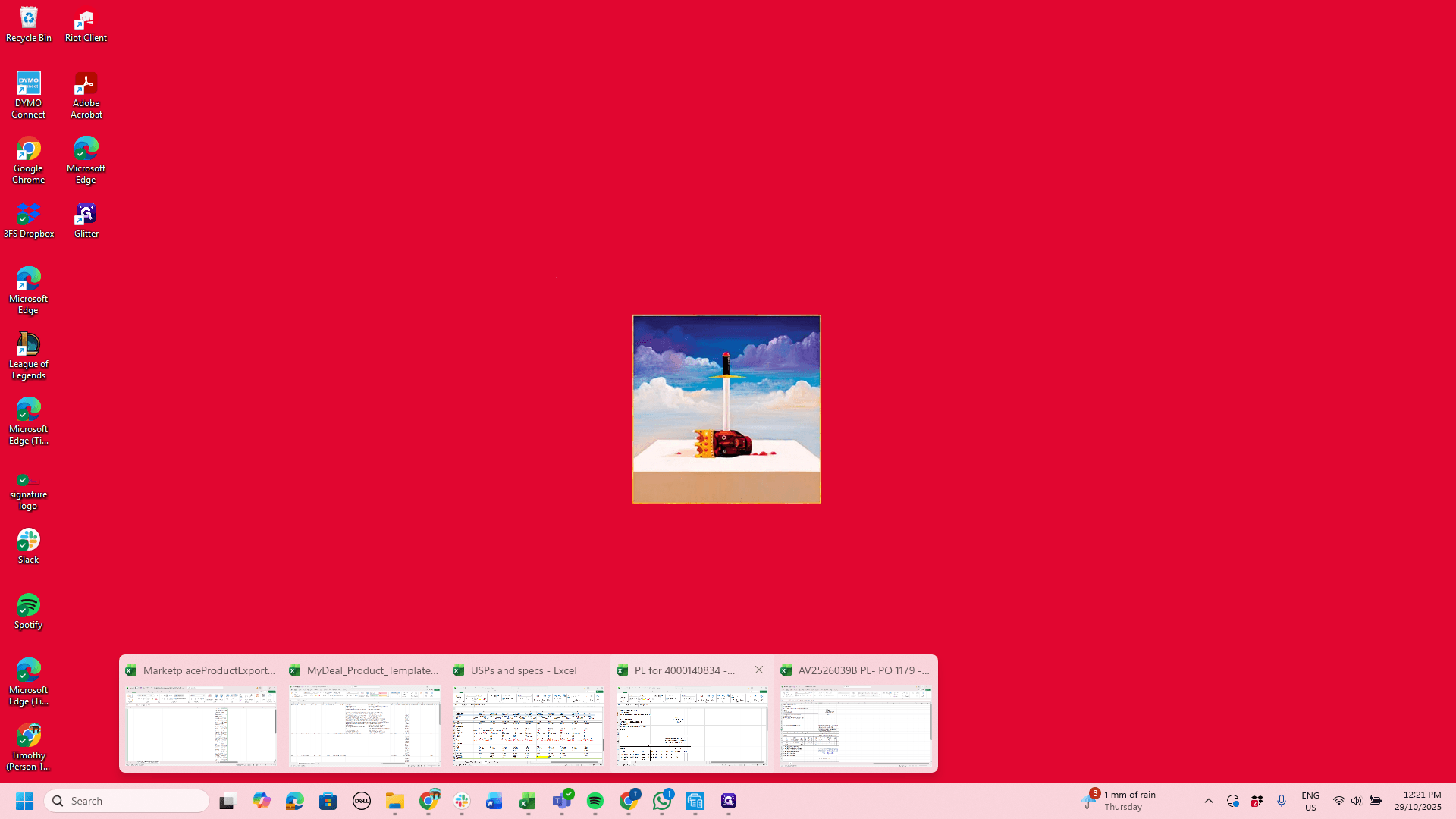This screenshot has width=1456, height=819.
Task: Open Word from the taskbar
Action: tap(494, 801)
